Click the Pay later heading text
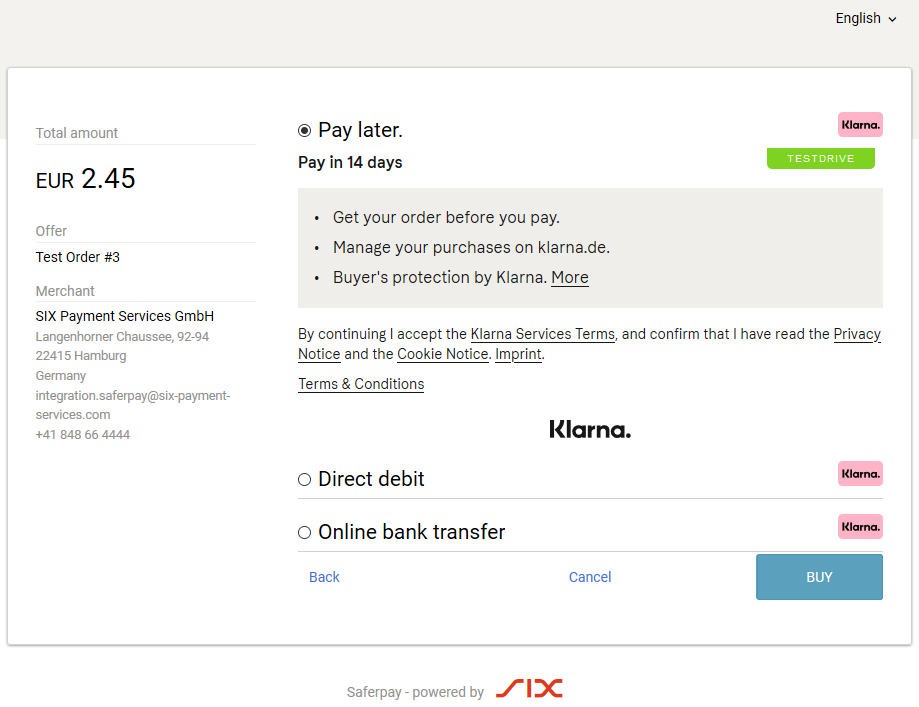Image resolution: width=919 pixels, height=707 pixels. (x=360, y=130)
